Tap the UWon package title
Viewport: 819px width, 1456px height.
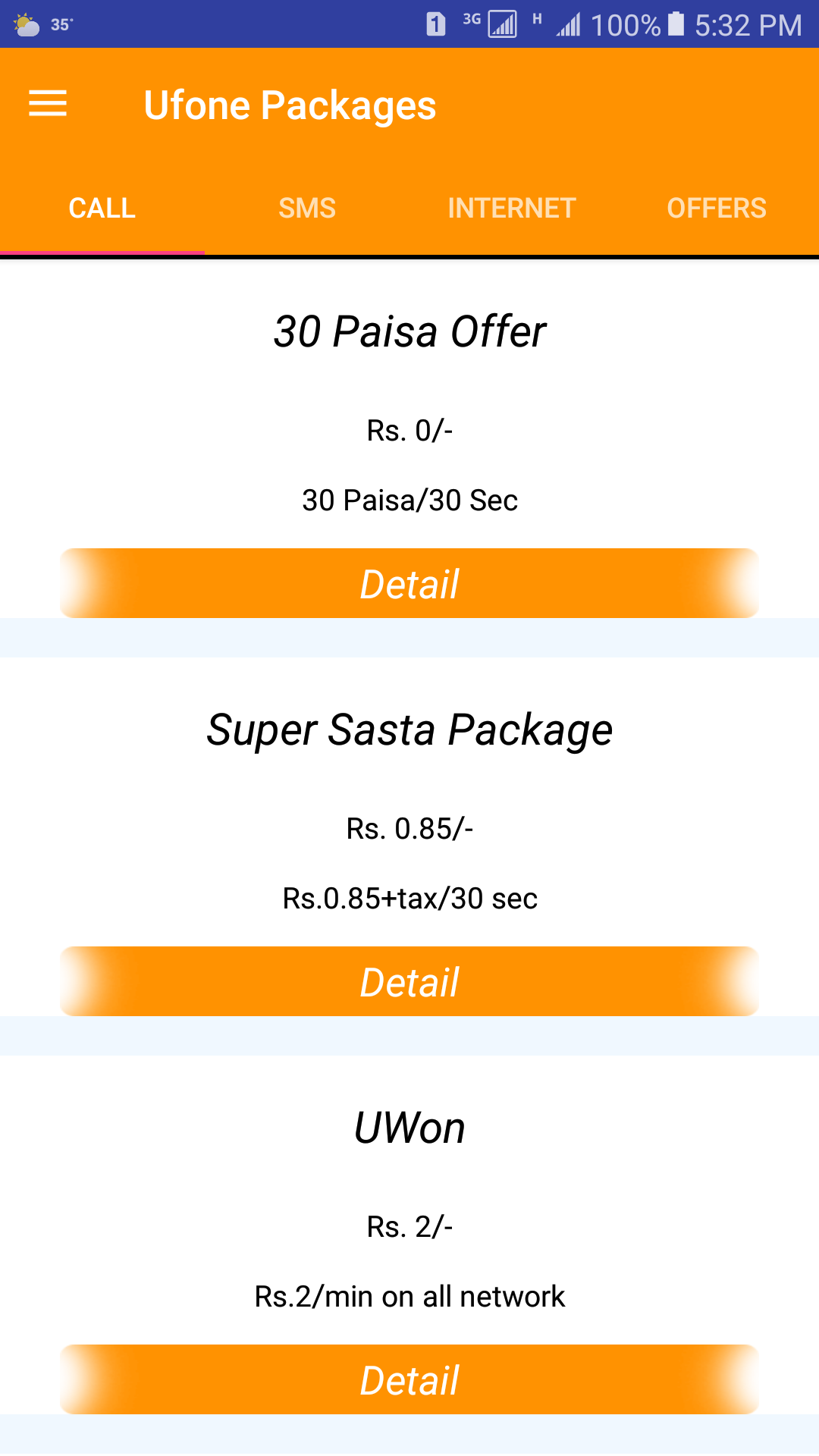[x=409, y=1128]
